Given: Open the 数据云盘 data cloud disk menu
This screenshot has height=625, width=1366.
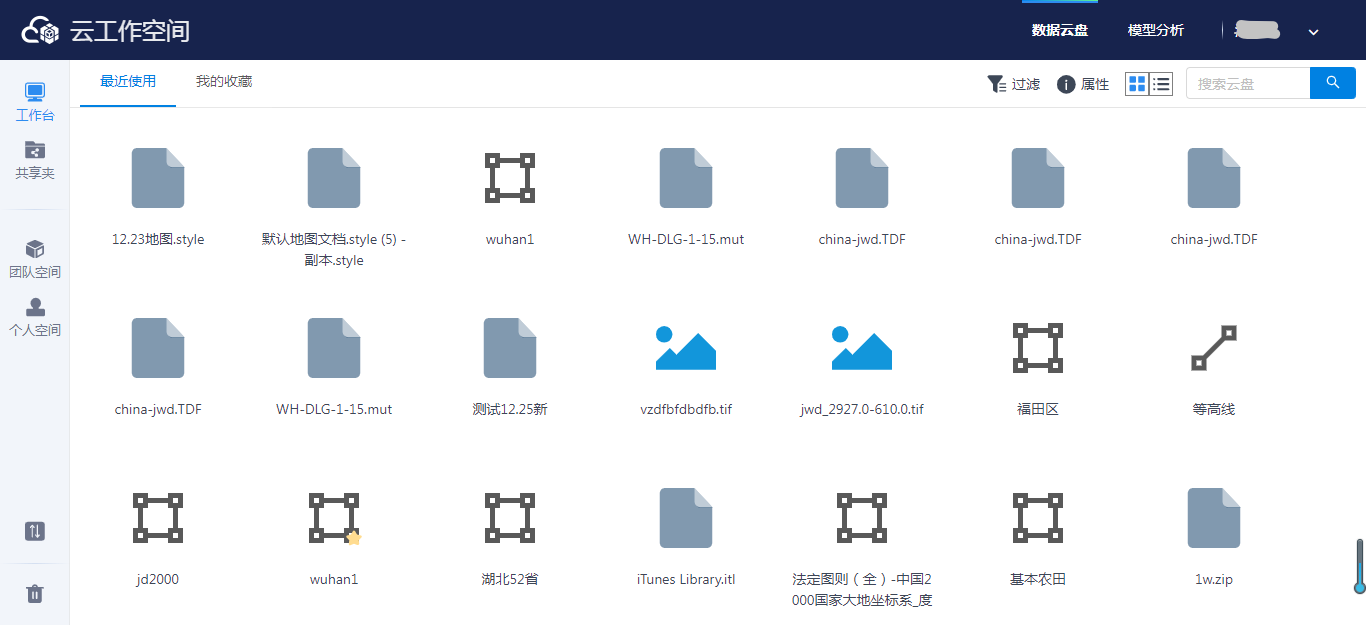Looking at the screenshot, I should pyautogui.click(x=1060, y=30).
